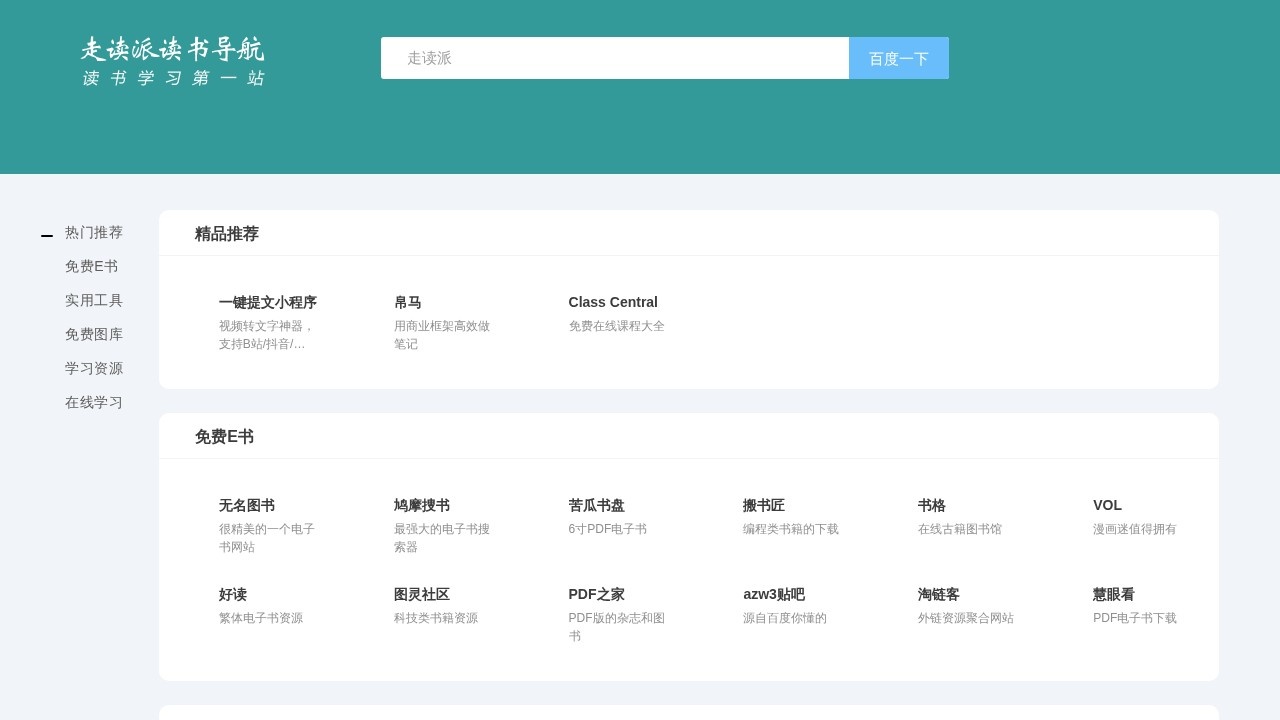Open PDF之家 magazine resources
The image size is (1280, 720).
(595, 594)
